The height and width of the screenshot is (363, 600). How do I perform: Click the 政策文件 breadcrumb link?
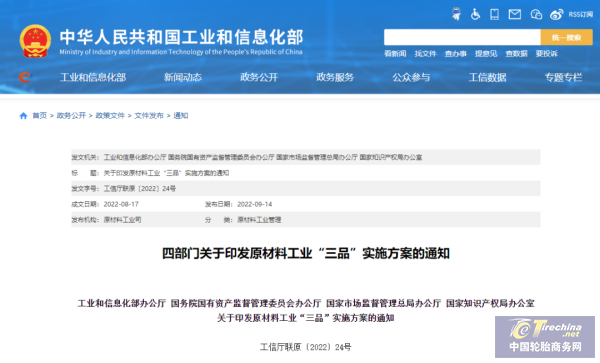(x=110, y=116)
